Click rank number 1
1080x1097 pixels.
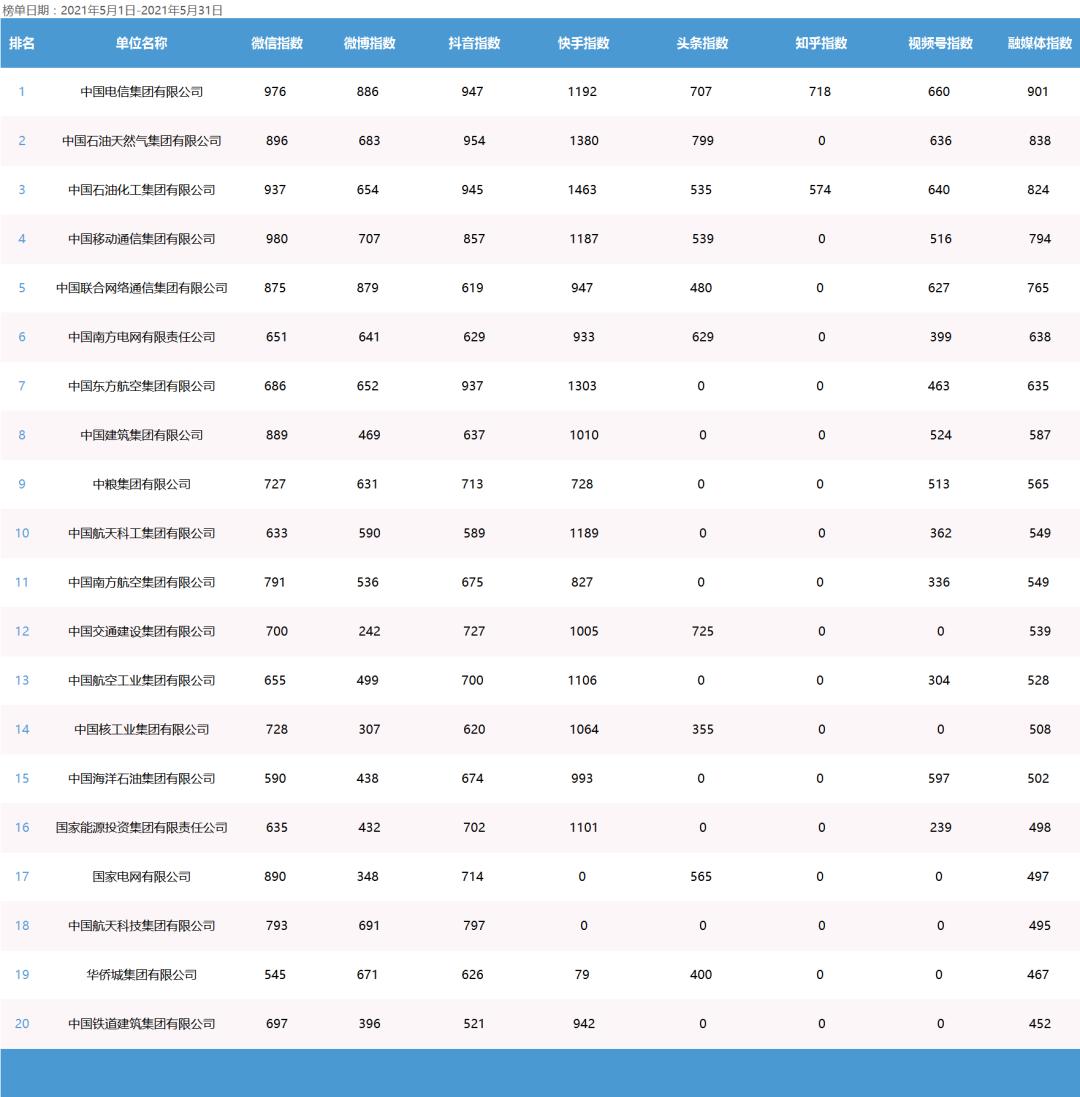(x=22, y=92)
